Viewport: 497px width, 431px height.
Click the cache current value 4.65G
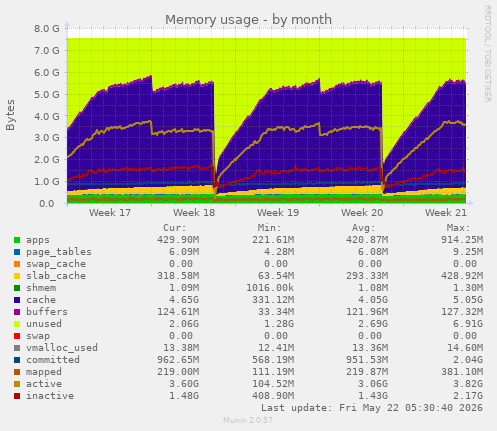coord(184,300)
